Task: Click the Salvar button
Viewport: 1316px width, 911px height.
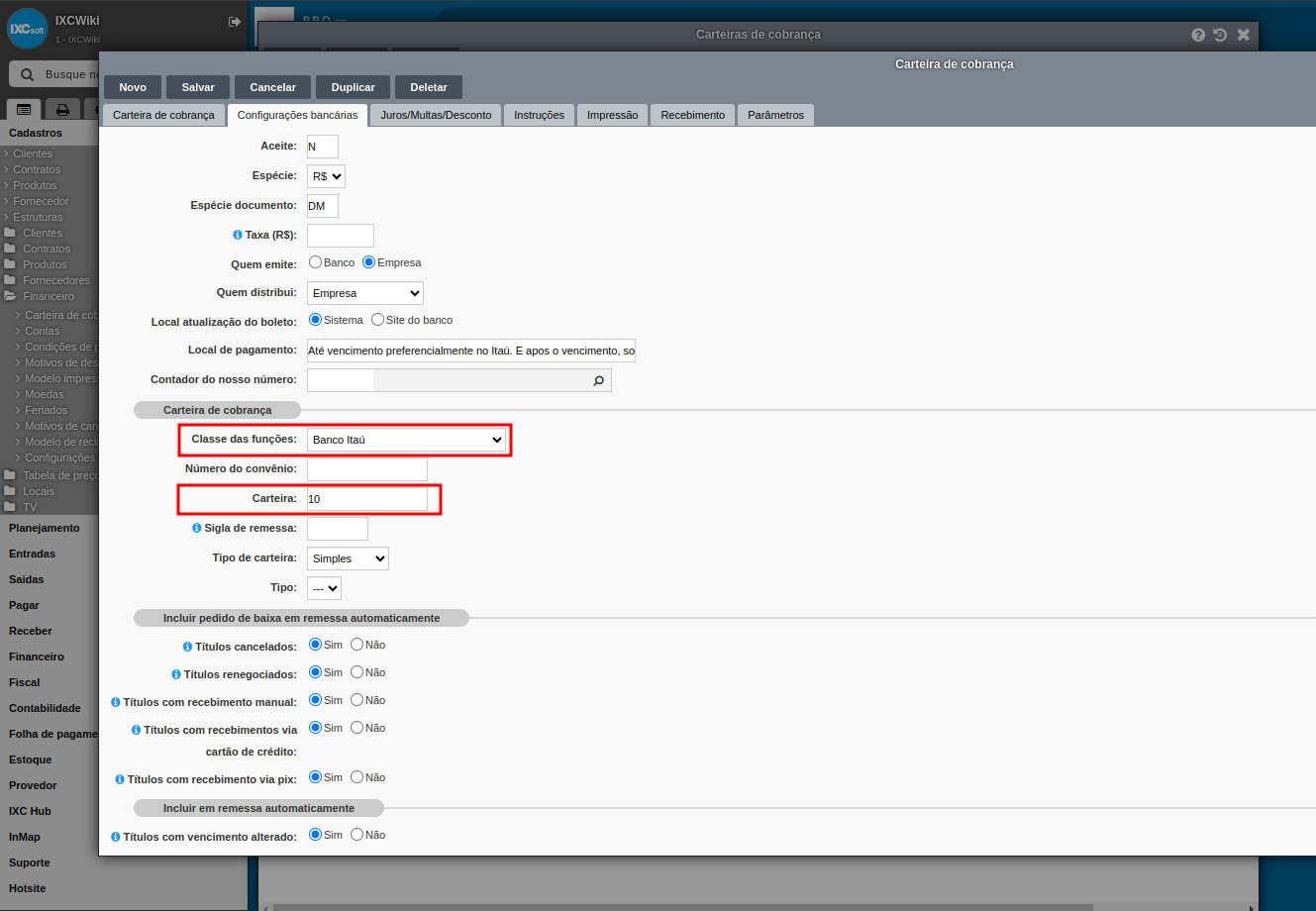Action: pos(198,87)
